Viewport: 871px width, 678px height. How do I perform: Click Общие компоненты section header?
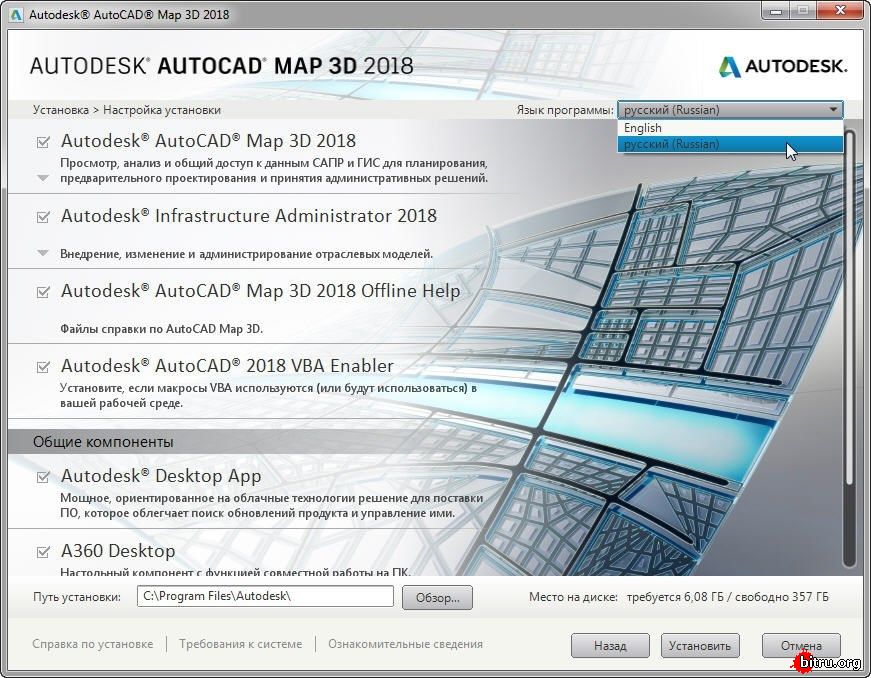(103, 442)
